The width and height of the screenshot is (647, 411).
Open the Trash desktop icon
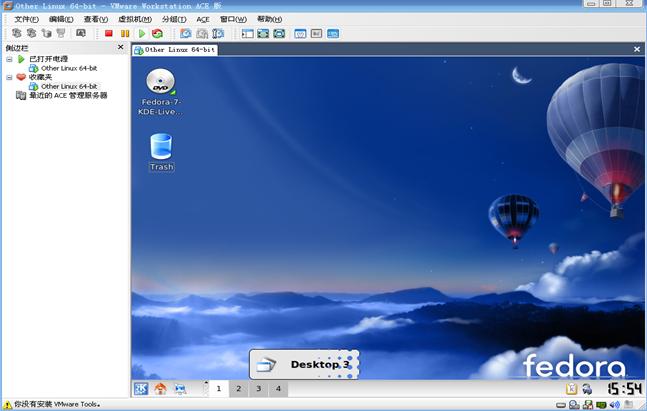pyautogui.click(x=161, y=152)
